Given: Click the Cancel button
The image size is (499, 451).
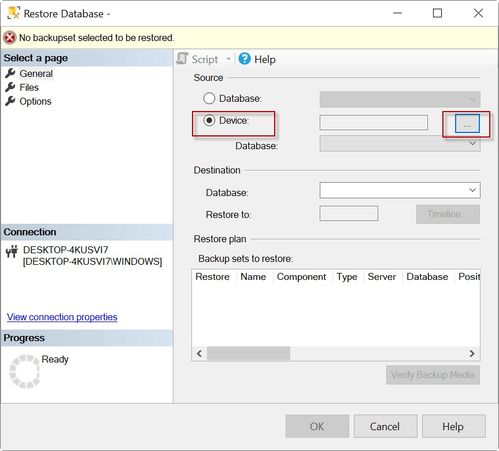Looking at the screenshot, I should pyautogui.click(x=385, y=426).
